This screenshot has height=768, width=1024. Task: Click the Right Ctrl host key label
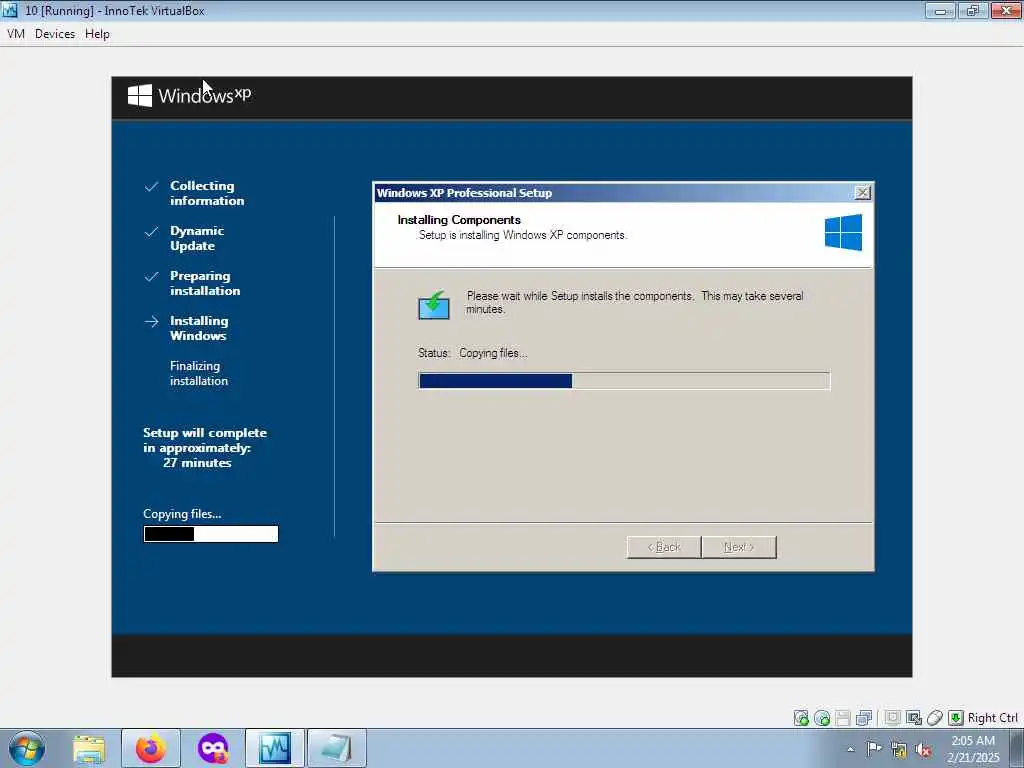pyautogui.click(x=993, y=718)
